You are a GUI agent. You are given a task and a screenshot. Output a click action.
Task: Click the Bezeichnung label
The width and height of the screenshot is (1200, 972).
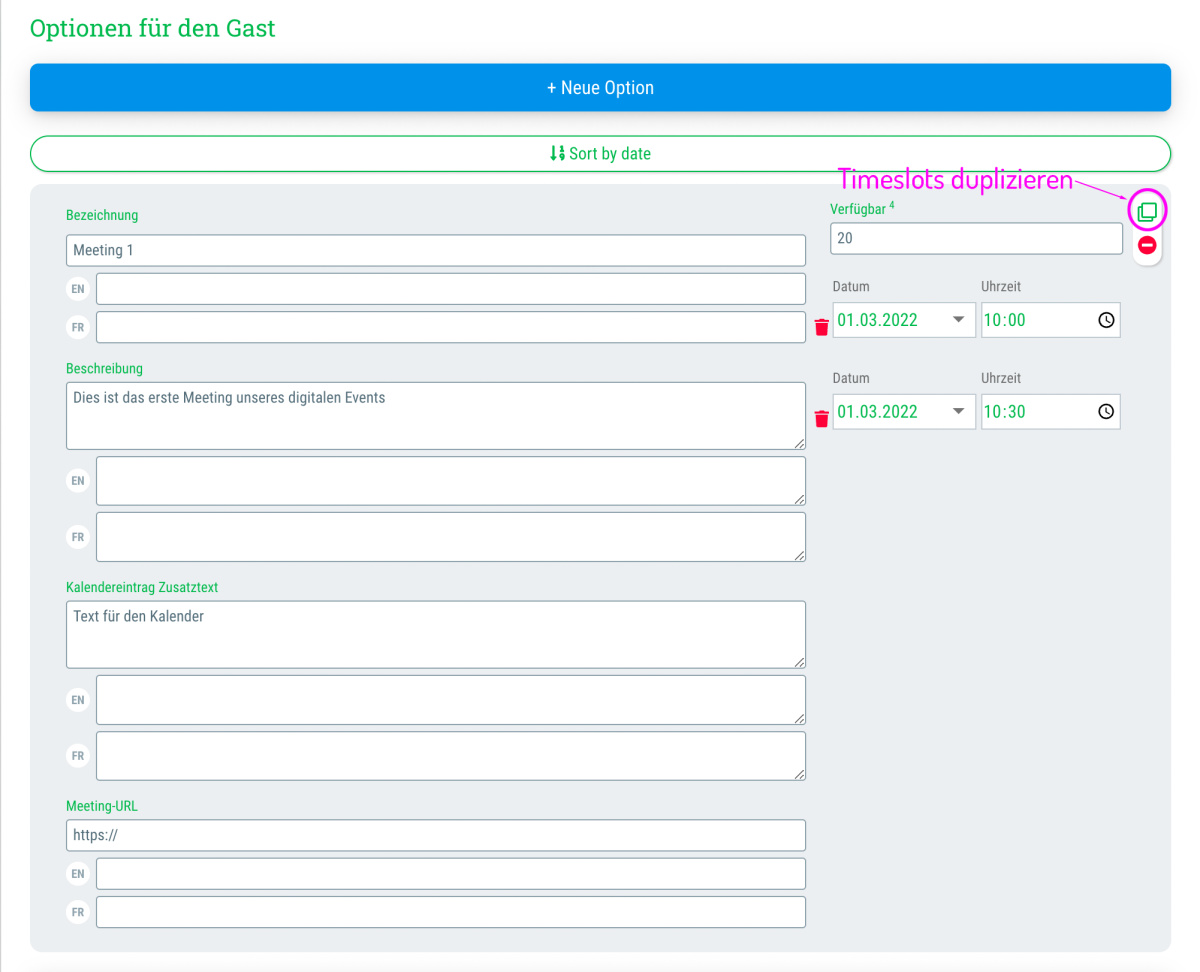102,215
